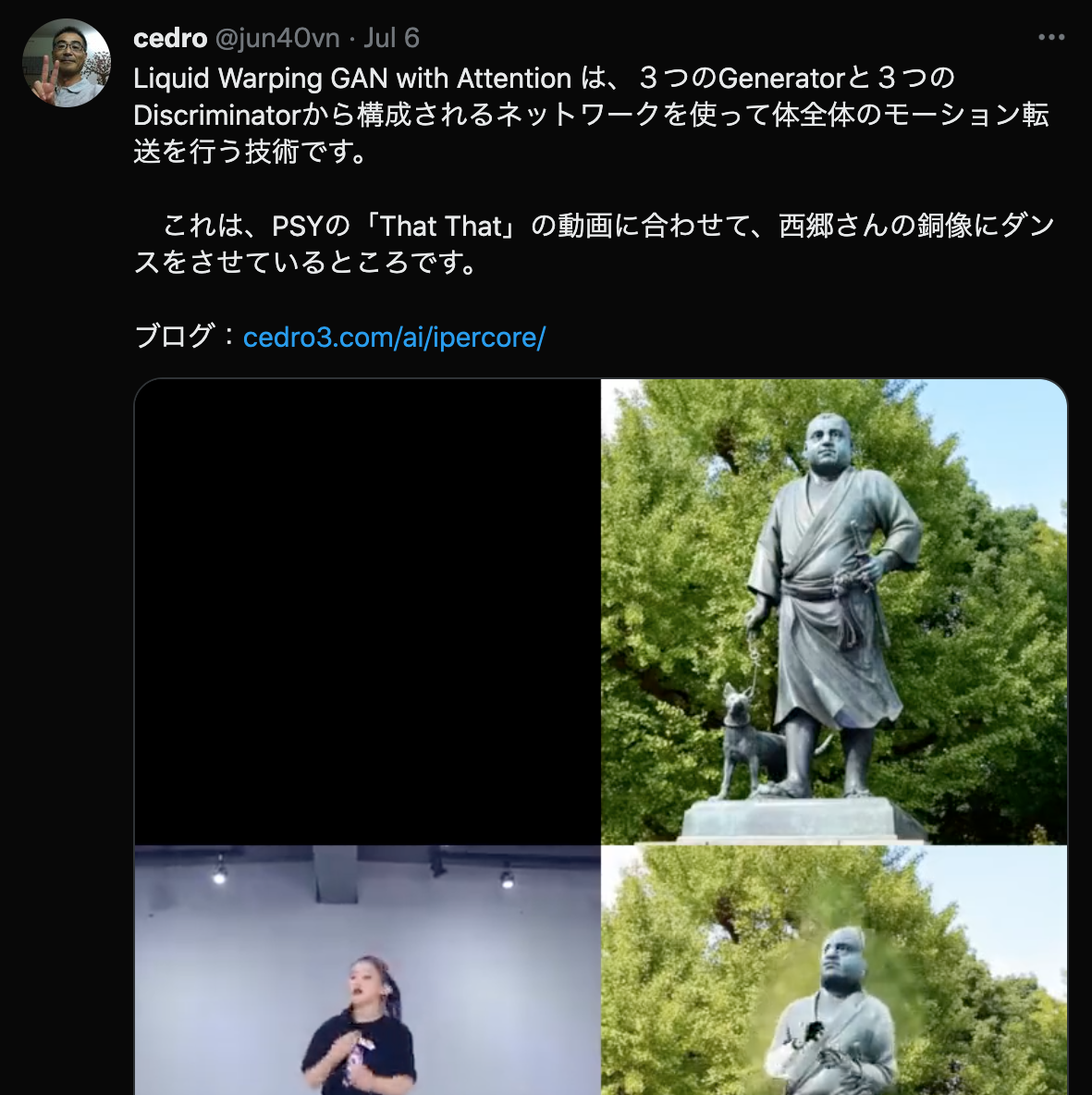Click the stone pedestal under the statue
This screenshot has width=1092, height=1095.
click(x=802, y=818)
